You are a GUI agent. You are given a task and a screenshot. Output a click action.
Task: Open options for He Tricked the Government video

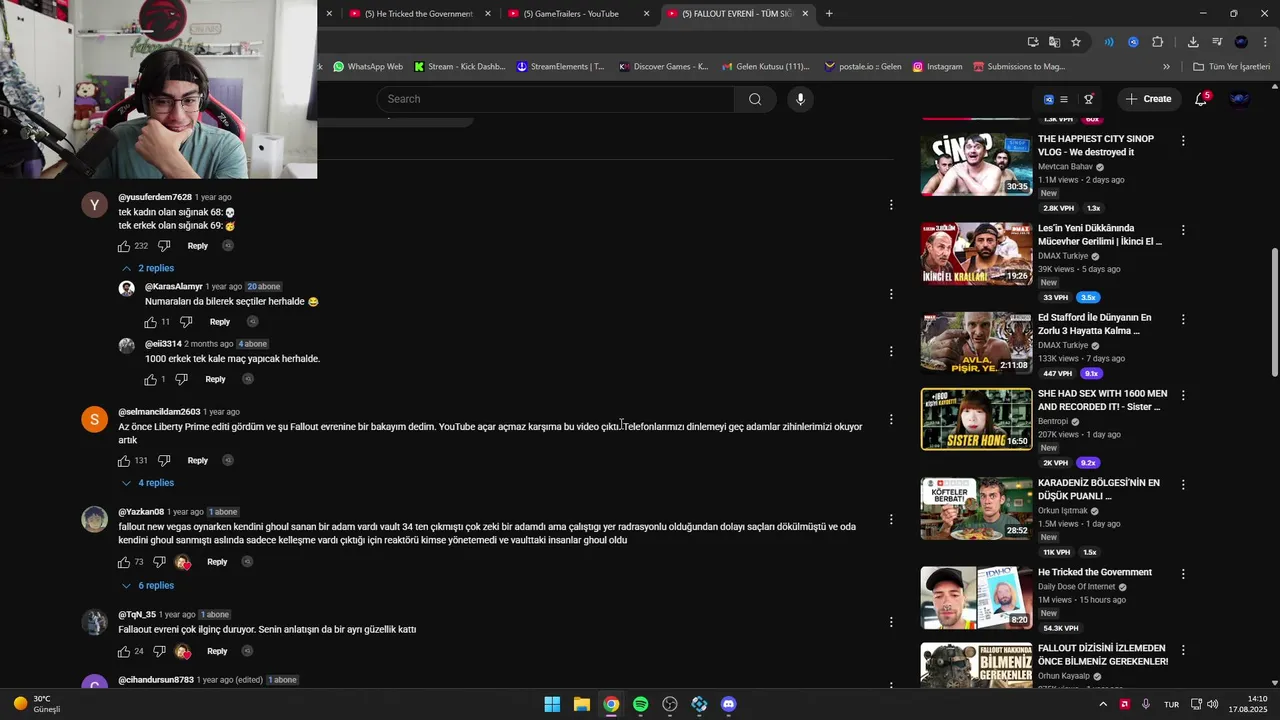(1183, 575)
